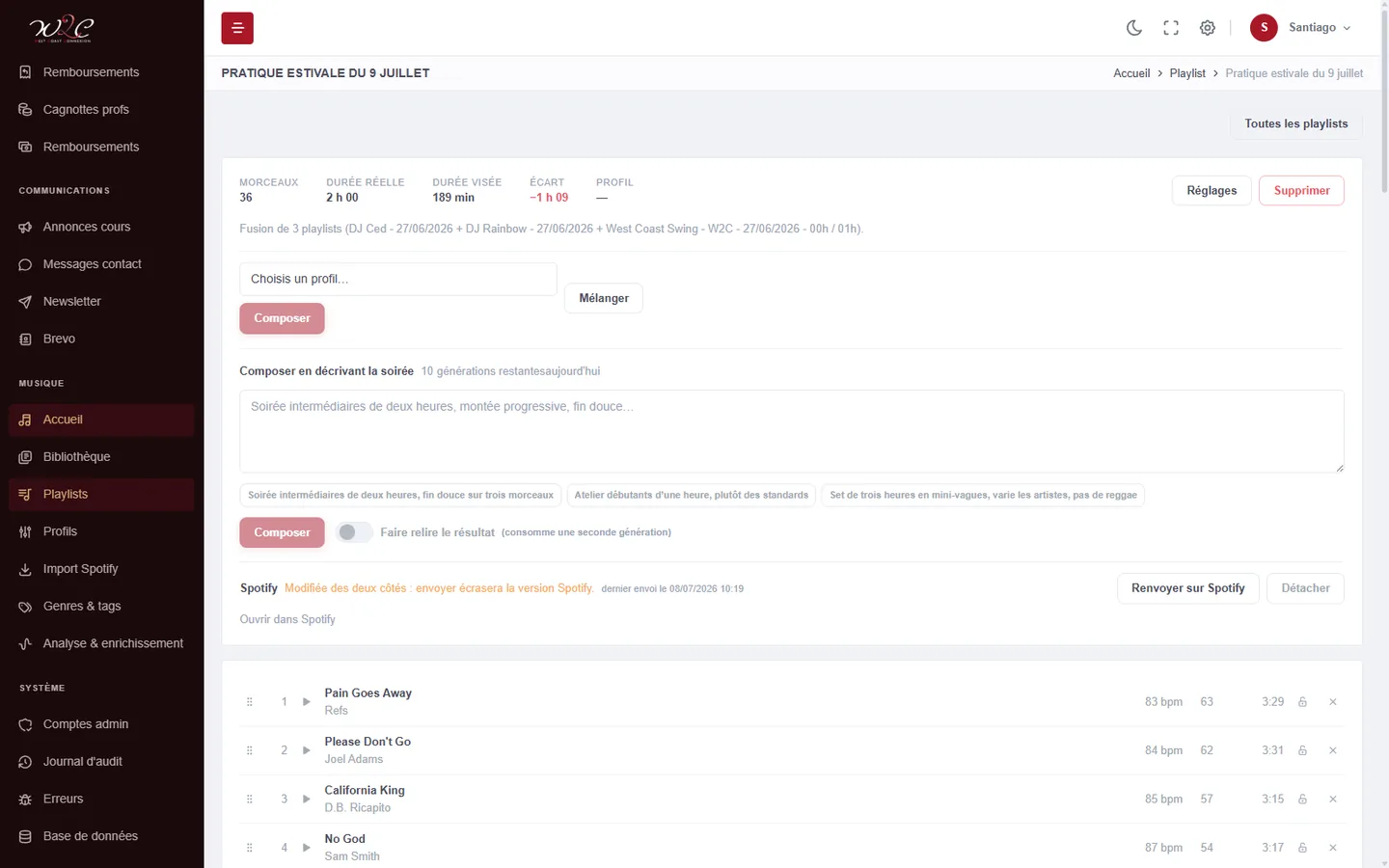Viewport: 1389px width, 868px height.
Task: Remove California King from the playlist
Action: [x=1333, y=800]
